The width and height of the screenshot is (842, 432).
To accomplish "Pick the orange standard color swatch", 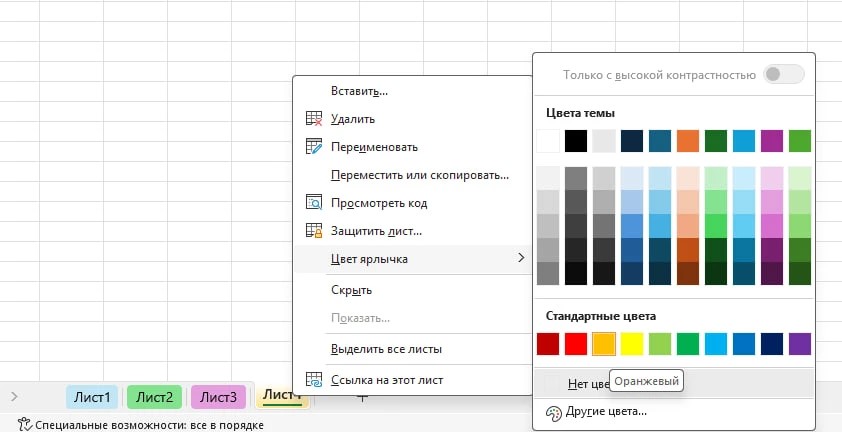I will coord(604,344).
